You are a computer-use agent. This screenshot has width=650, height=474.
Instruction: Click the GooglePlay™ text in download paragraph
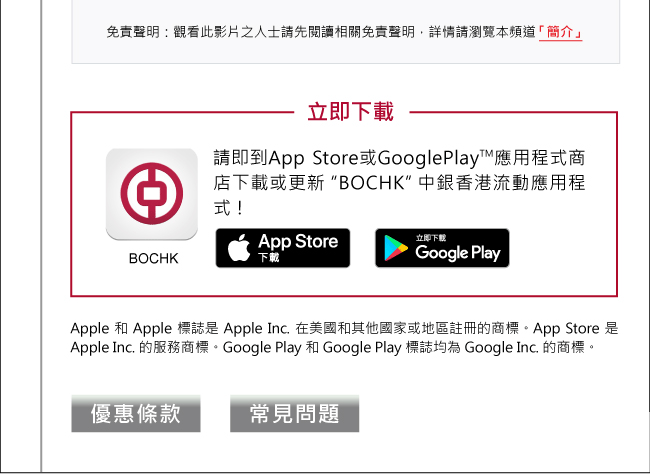(x=435, y=158)
